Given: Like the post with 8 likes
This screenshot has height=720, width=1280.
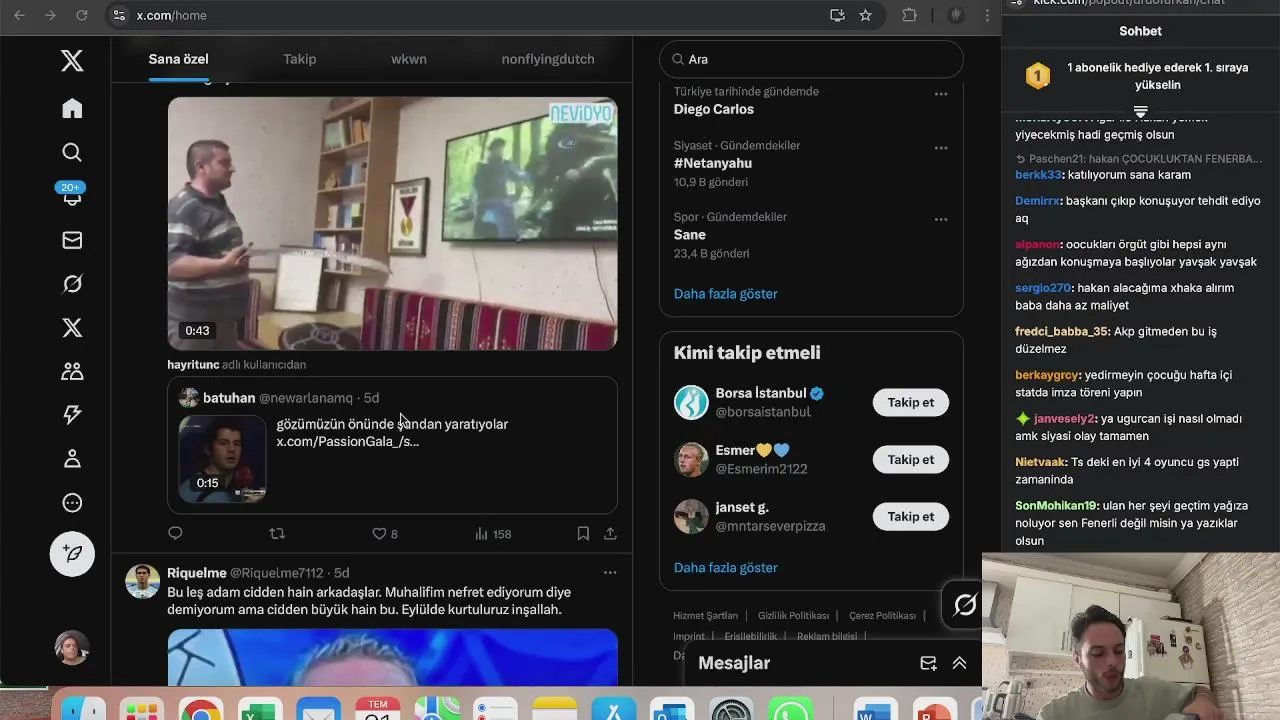Looking at the screenshot, I should [x=385, y=534].
